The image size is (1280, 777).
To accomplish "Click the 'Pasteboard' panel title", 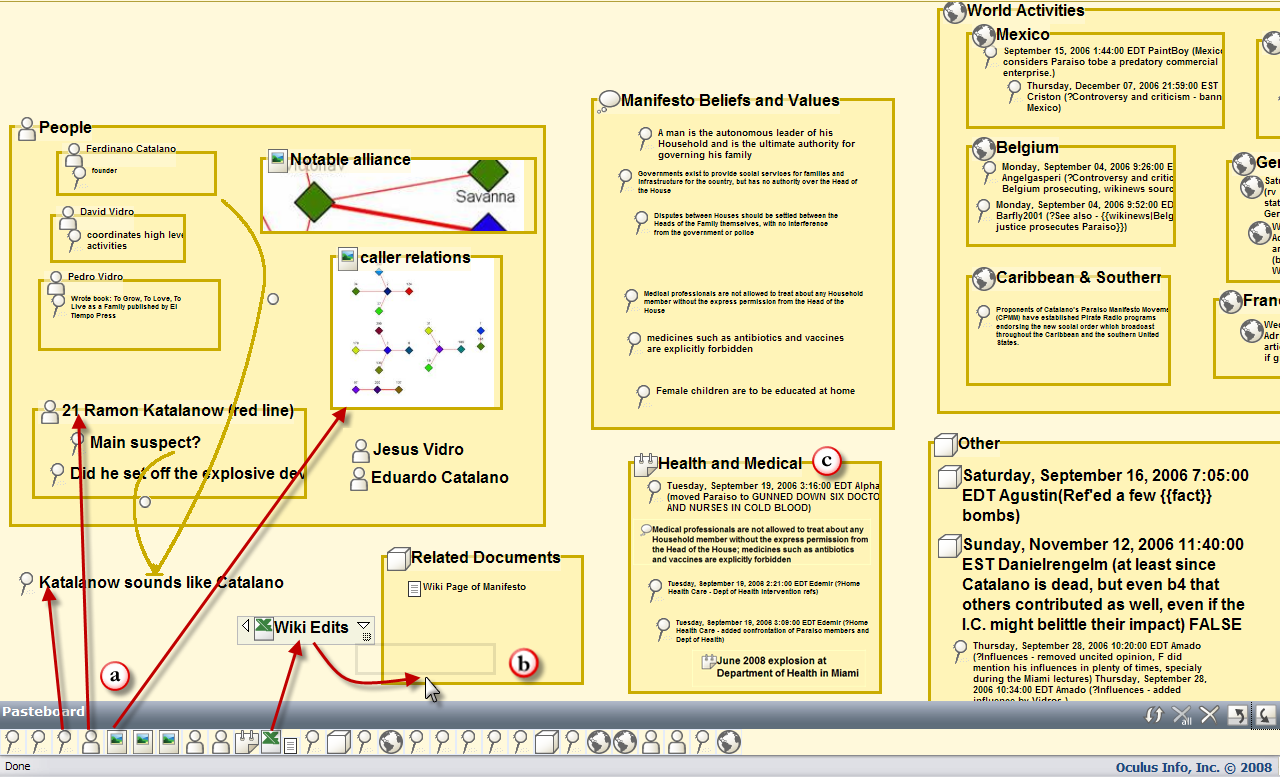I will coord(43,712).
